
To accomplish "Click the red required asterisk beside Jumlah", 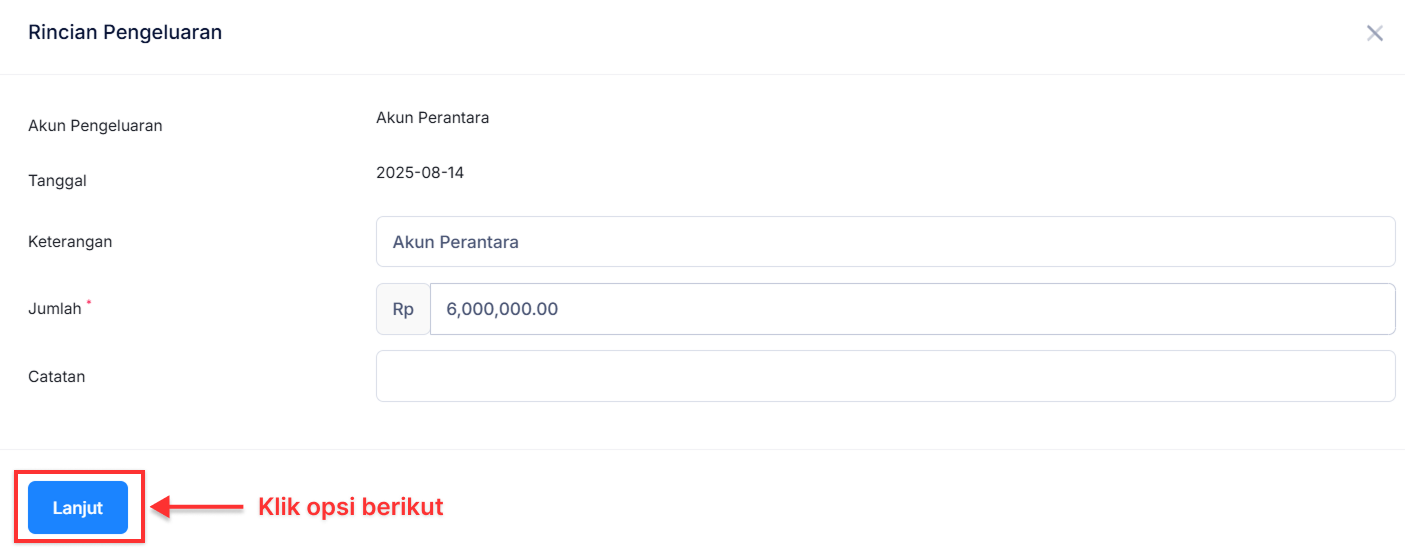I will [x=88, y=302].
